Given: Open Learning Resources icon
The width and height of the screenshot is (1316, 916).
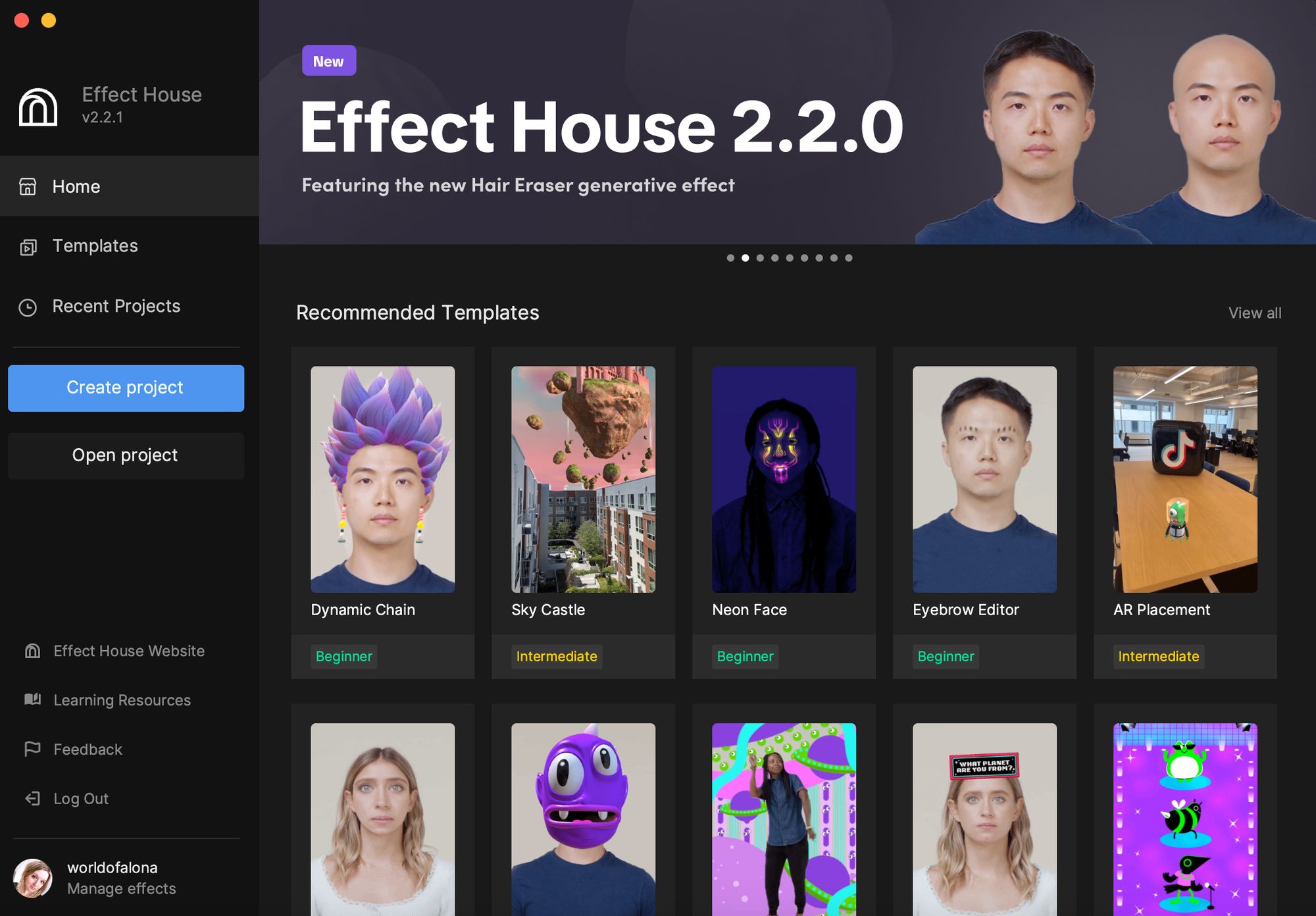Looking at the screenshot, I should pos(34,699).
